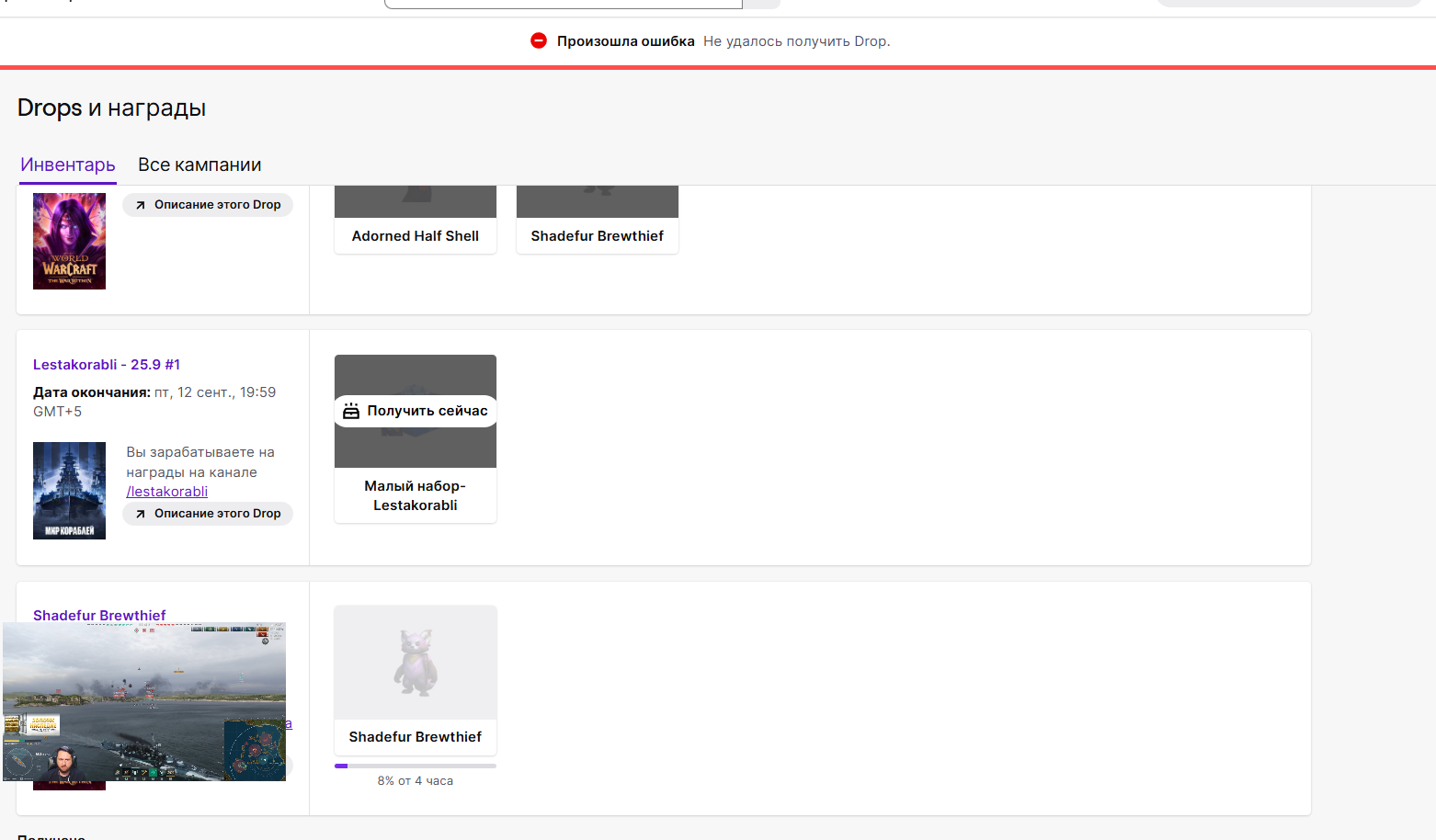Visit the /lestakorabli channel link

(166, 492)
